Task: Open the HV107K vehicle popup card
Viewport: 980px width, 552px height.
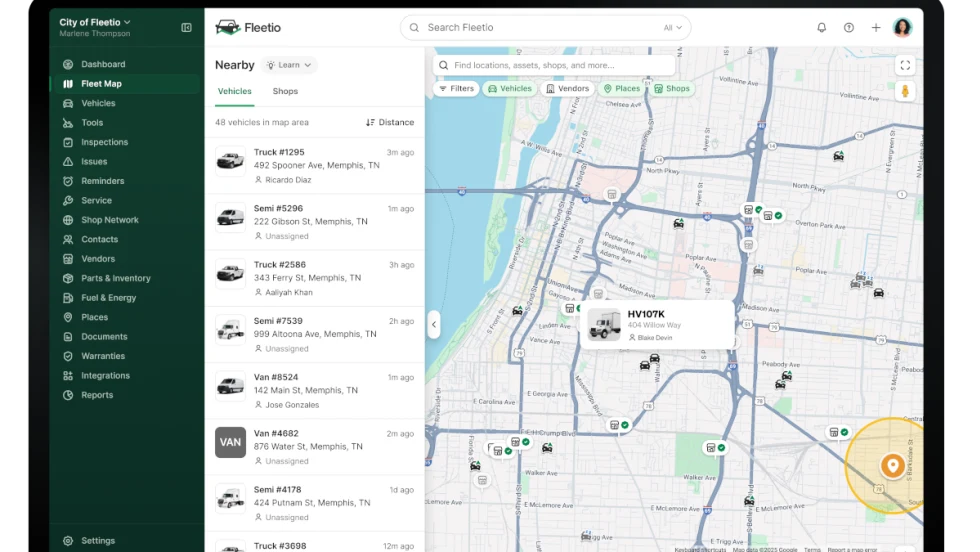Action: click(657, 324)
